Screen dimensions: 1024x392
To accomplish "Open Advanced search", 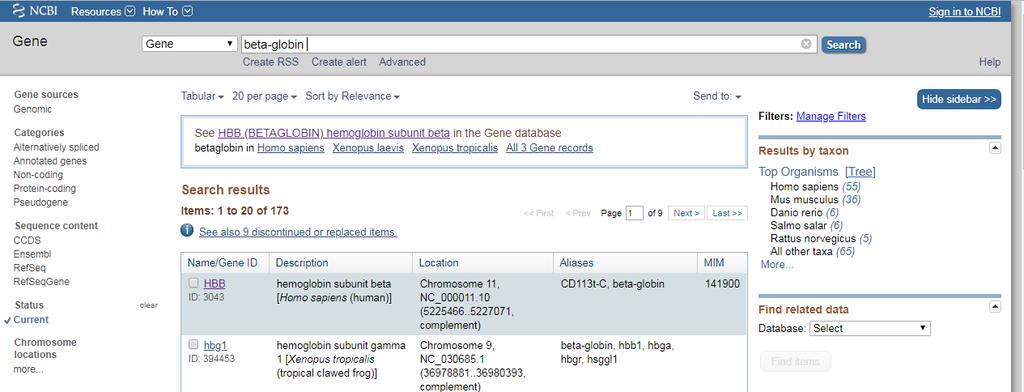I will click(x=402, y=62).
